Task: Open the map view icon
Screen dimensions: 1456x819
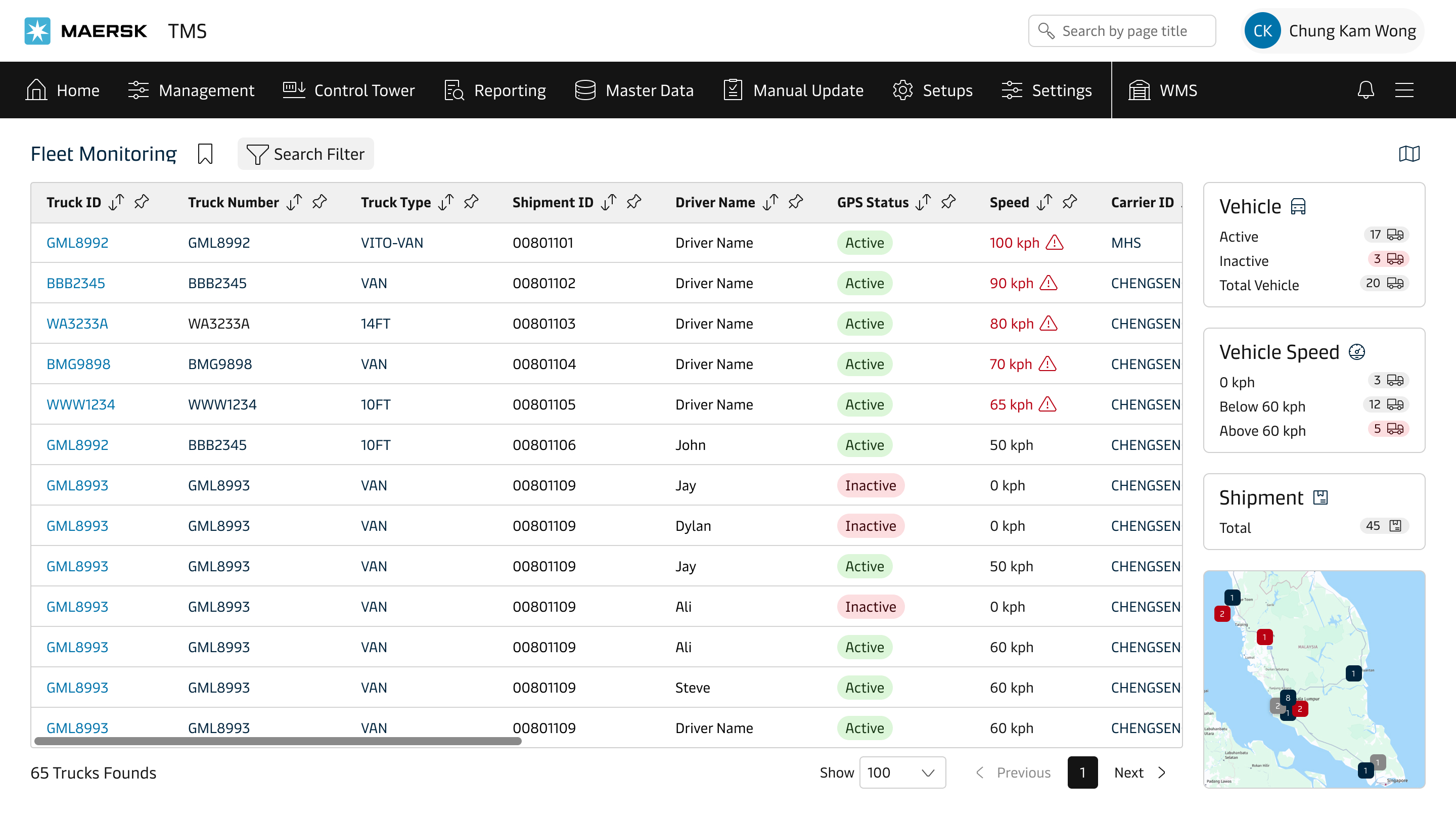Action: coord(1409,154)
